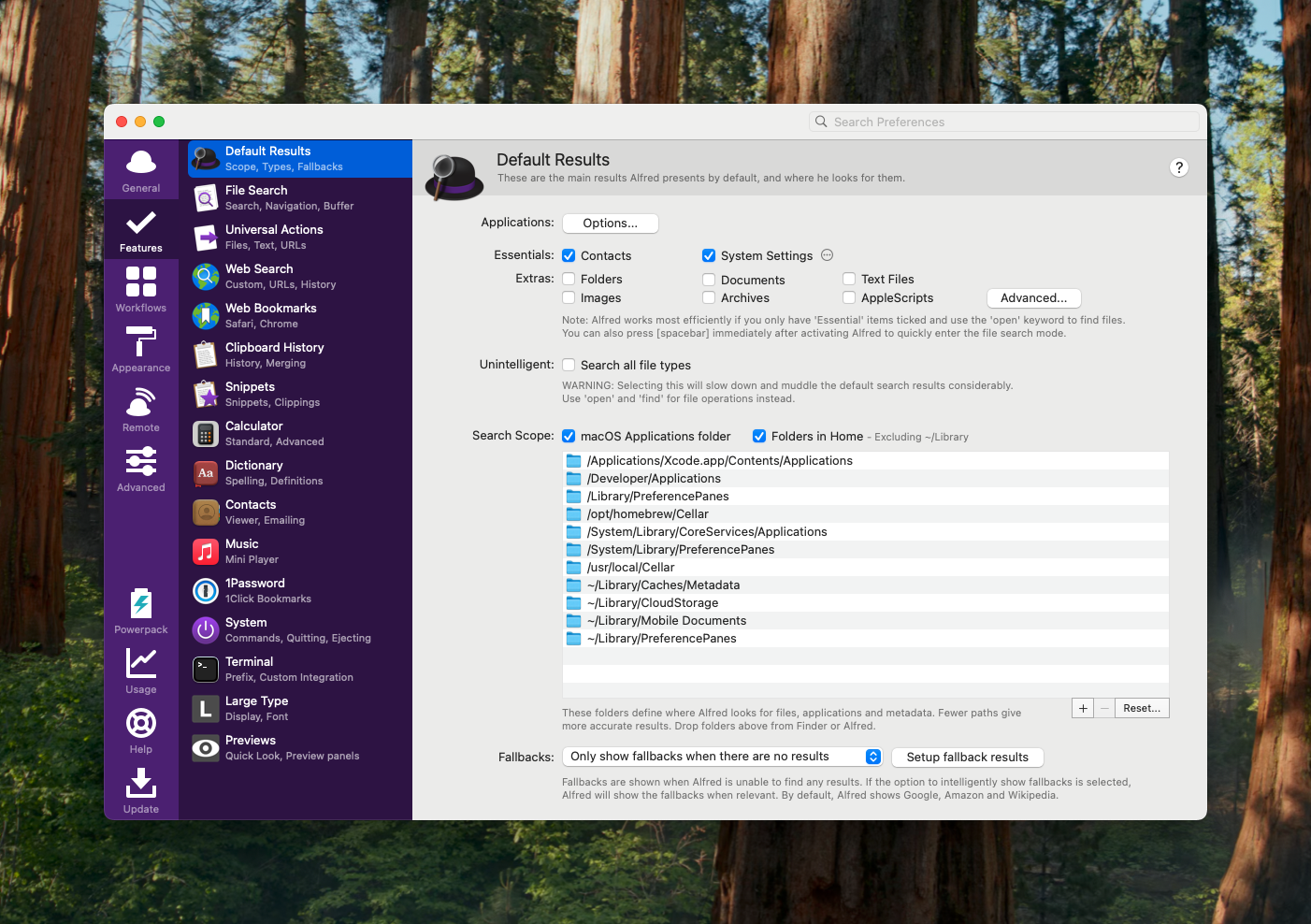The height and width of the screenshot is (924, 1311).
Task: Open the Update download icon
Action: [141, 784]
